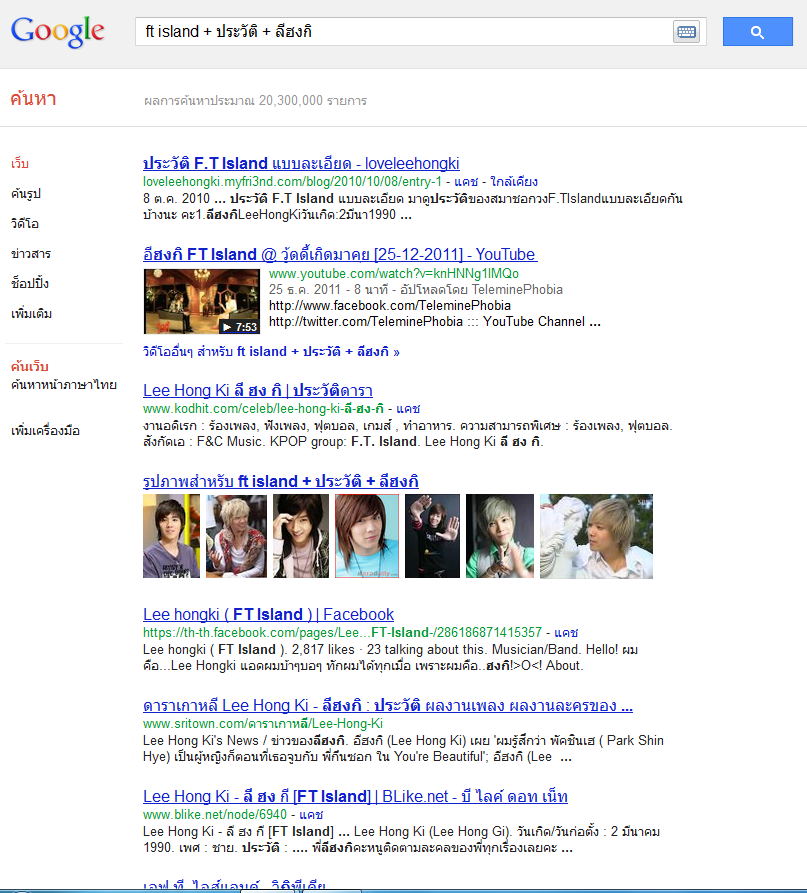Viewport: 807px width, 893px height.
Task: Open ช็อปปิ้ง shopping results
Action: point(30,283)
